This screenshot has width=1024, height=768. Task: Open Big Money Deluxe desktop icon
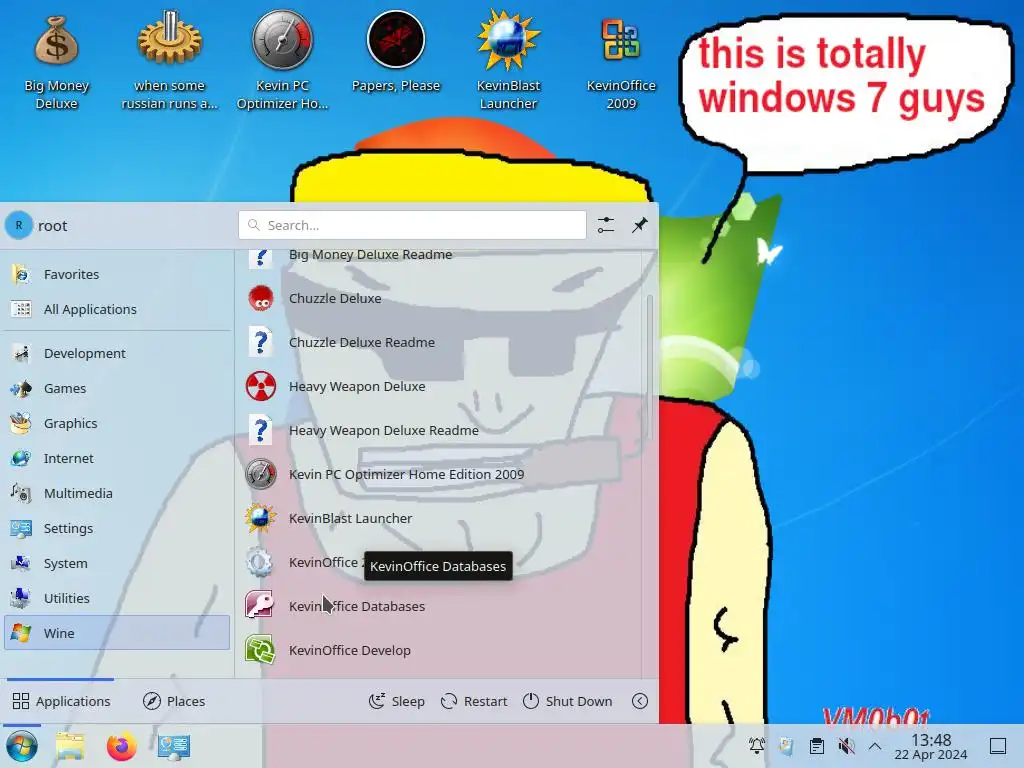pyautogui.click(x=56, y=63)
